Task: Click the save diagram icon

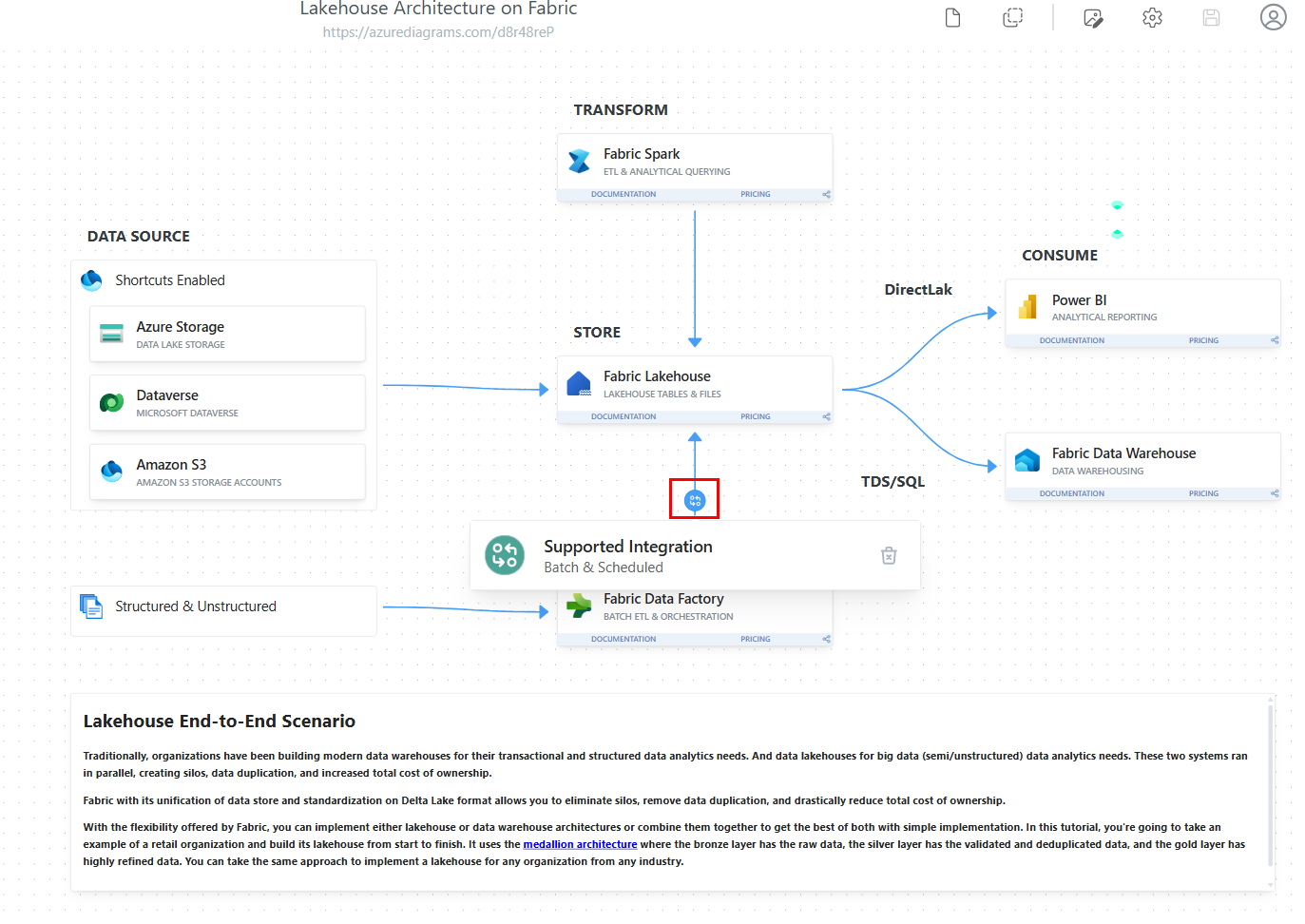Action: pyautogui.click(x=1211, y=18)
